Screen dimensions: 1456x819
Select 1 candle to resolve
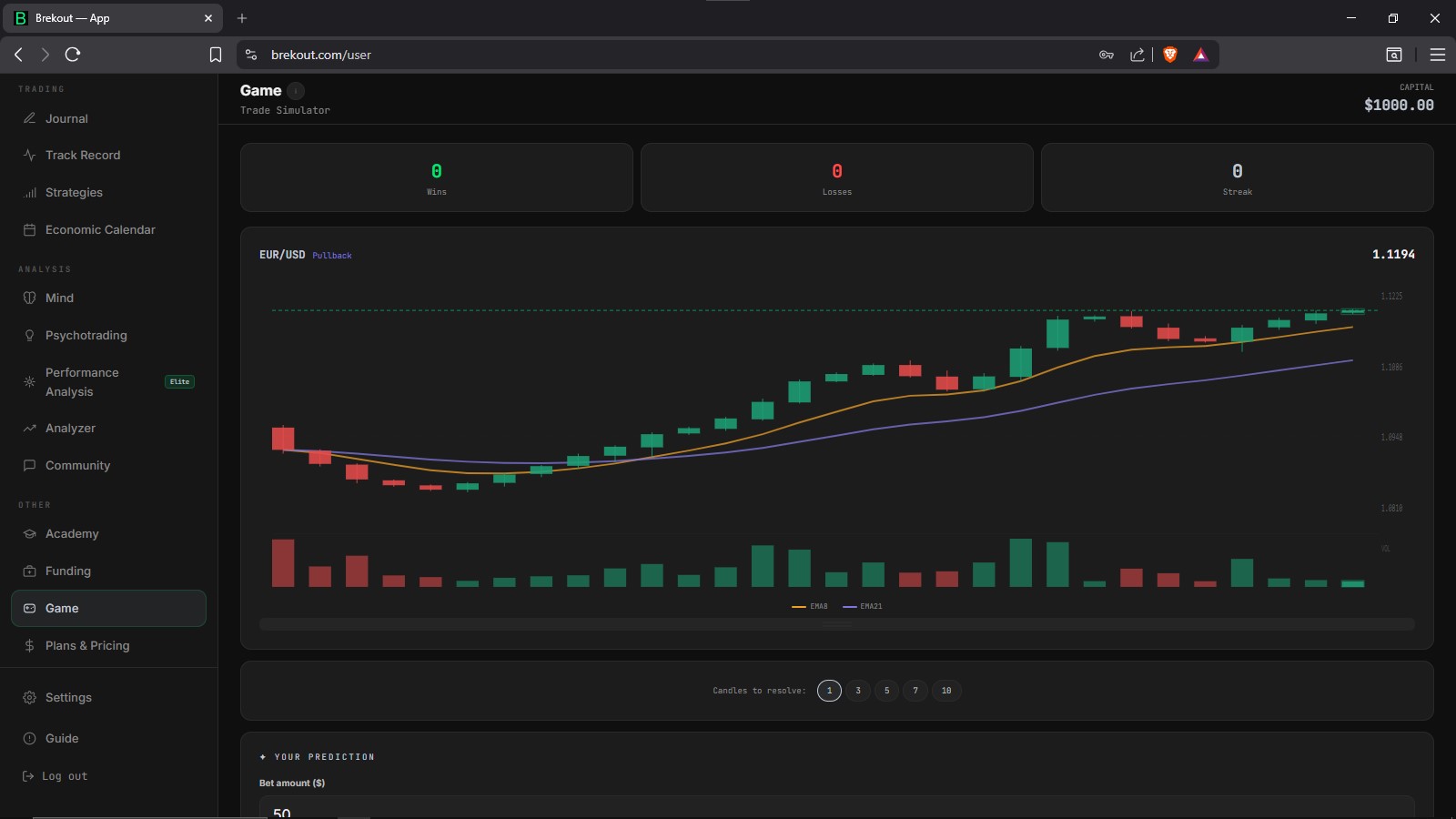tap(829, 691)
